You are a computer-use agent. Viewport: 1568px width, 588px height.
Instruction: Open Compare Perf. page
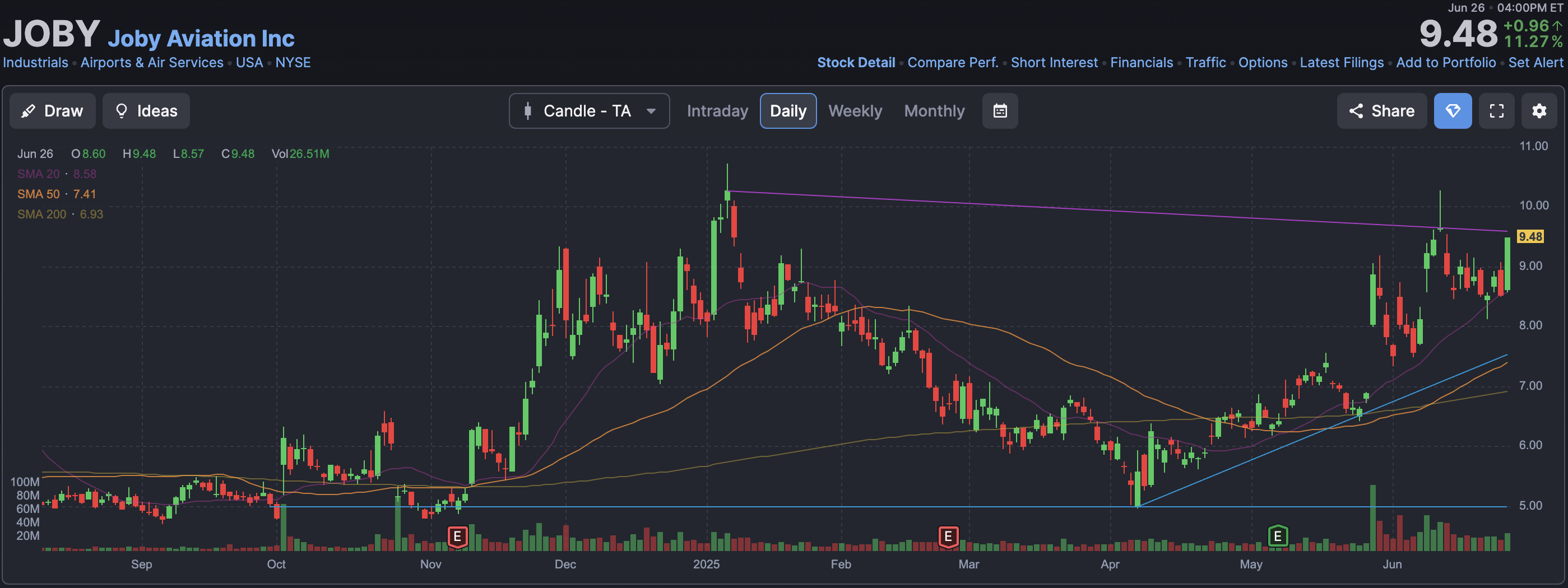click(x=953, y=62)
